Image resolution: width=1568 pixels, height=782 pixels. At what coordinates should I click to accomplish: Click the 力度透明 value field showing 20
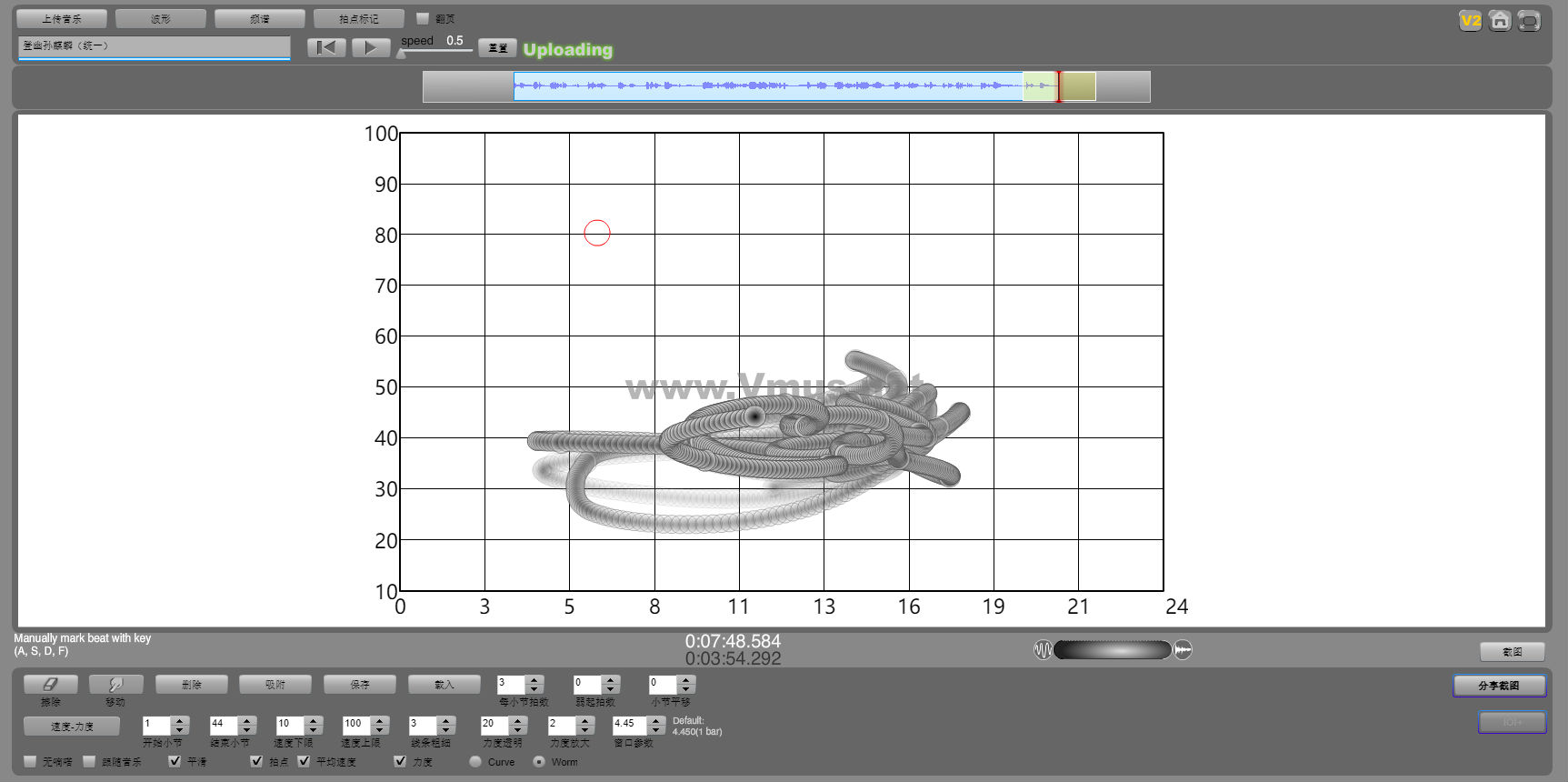click(494, 725)
